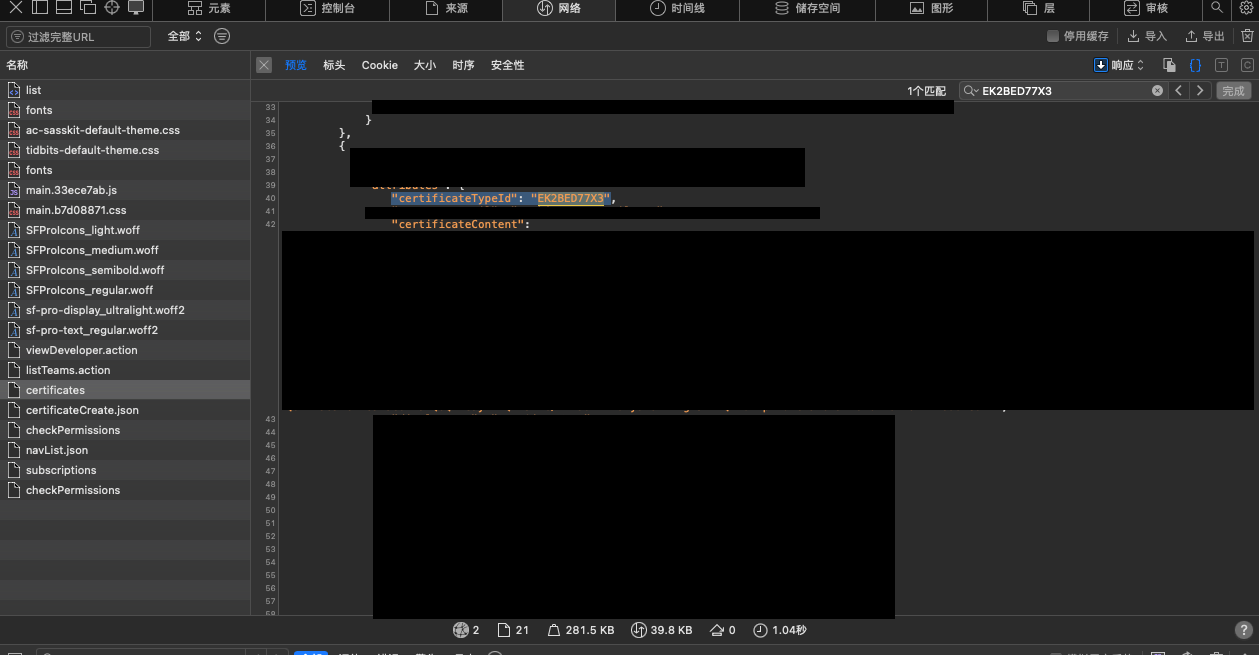This screenshot has height=655, width=1259.
Task: Switch to the 来源 tab
Action: click(446, 8)
